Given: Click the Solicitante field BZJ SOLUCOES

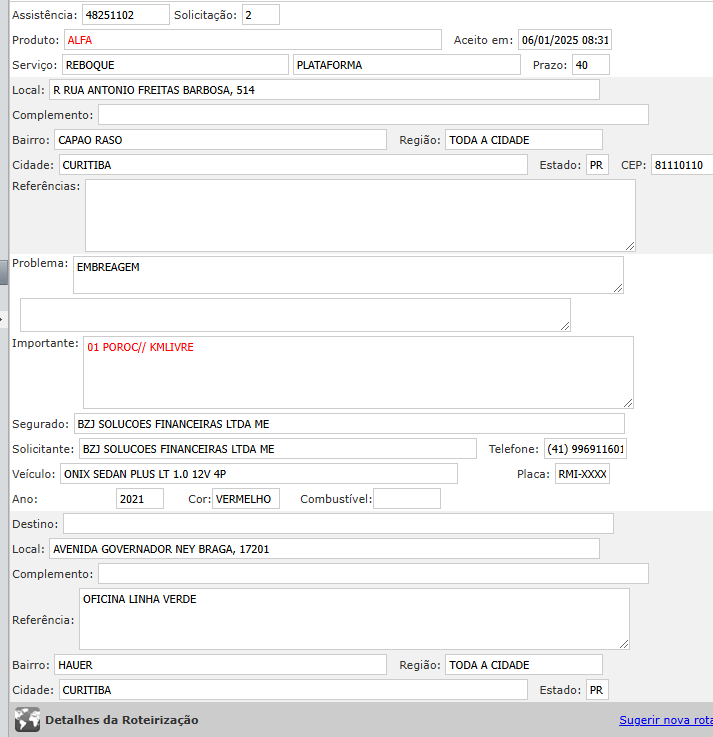Looking at the screenshot, I should (x=278, y=448).
